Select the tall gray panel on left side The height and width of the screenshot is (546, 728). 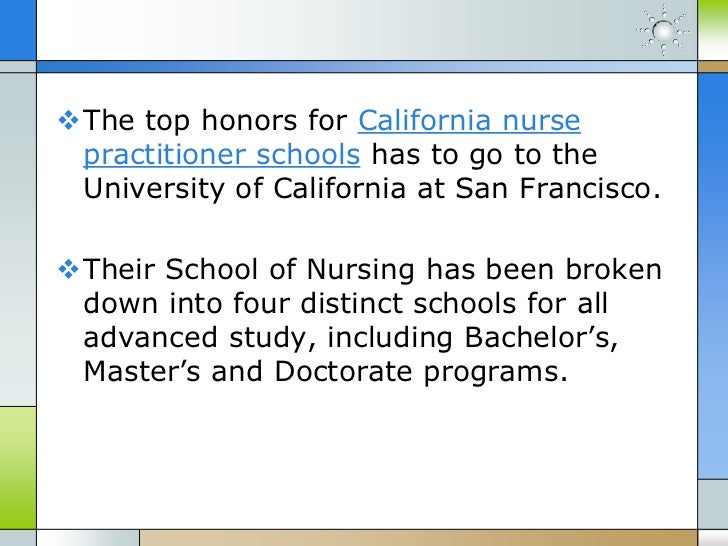[18, 240]
